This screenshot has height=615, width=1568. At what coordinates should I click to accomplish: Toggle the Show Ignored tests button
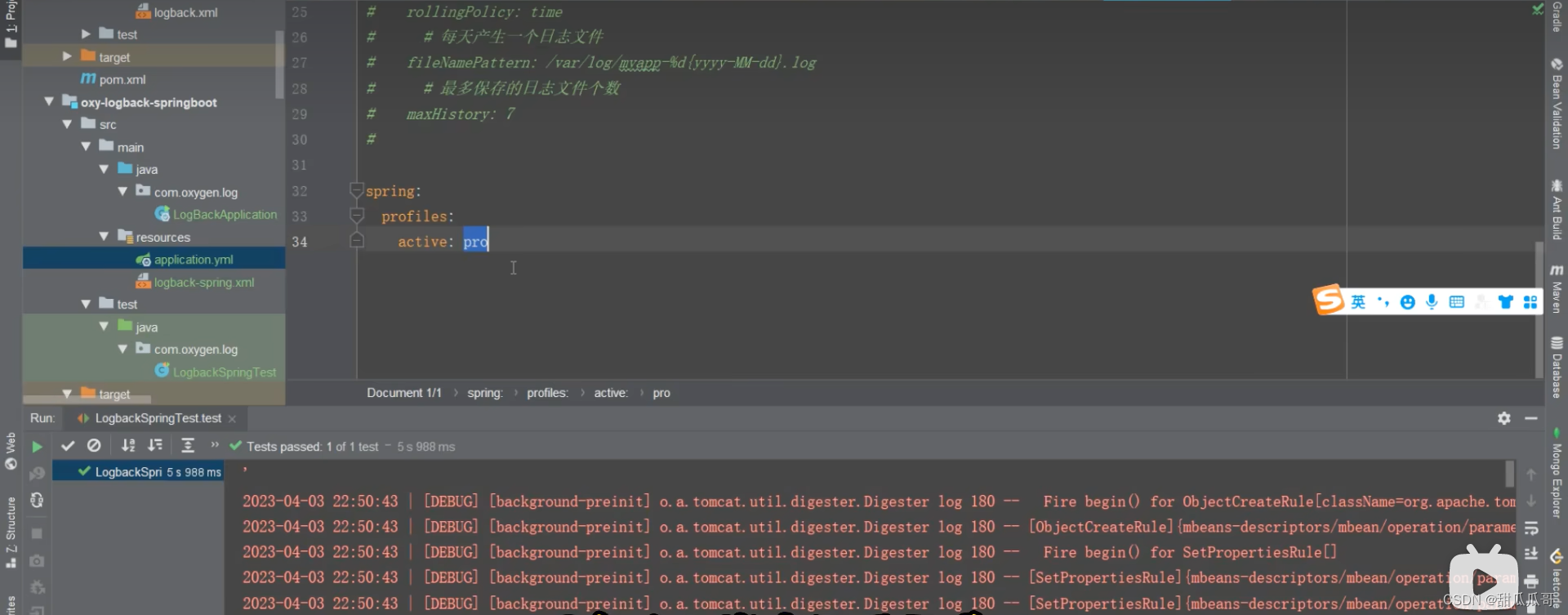point(94,446)
